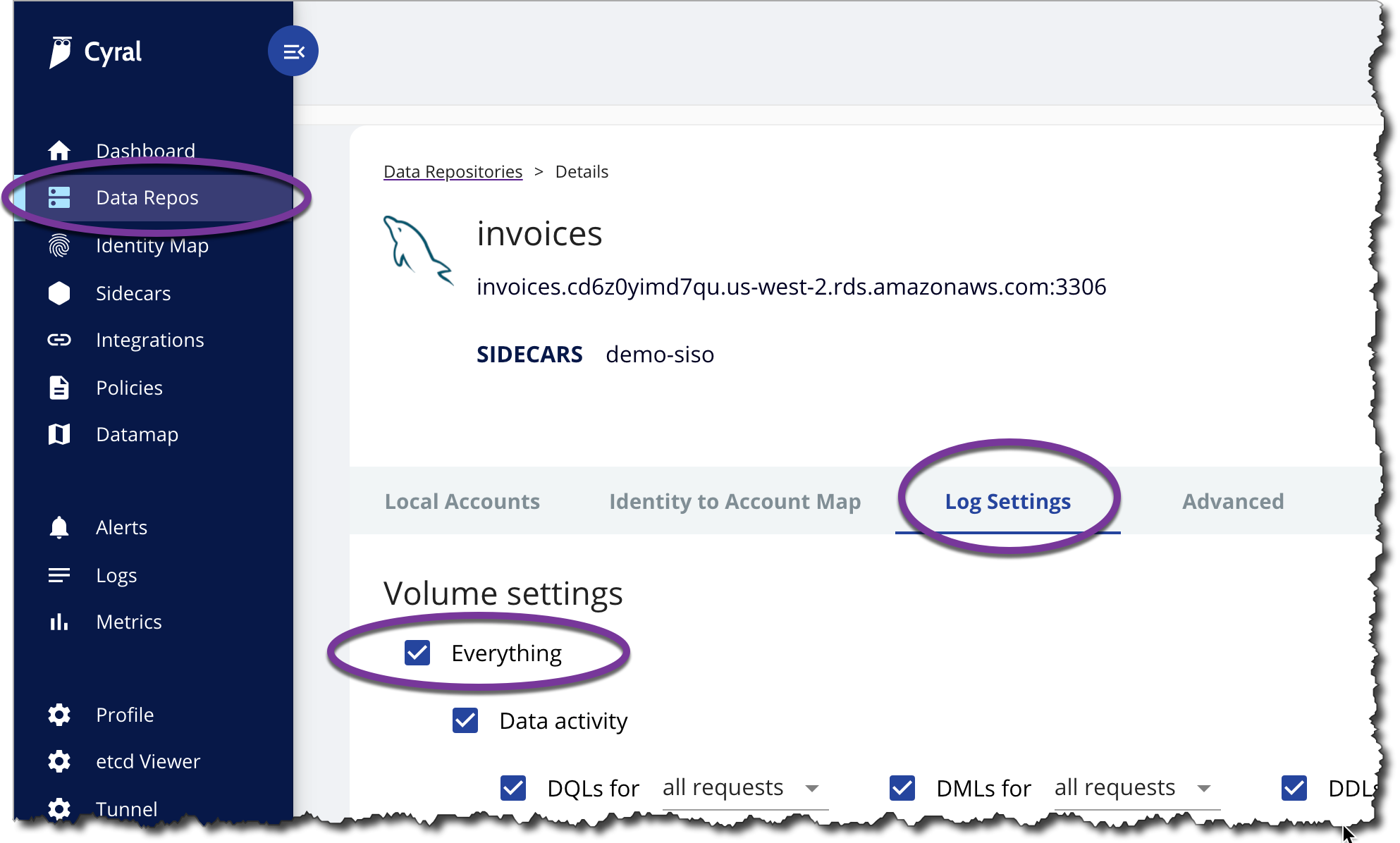Open Dashboard from the sidebar
This screenshot has height=843, width=1400.
pyautogui.click(x=145, y=150)
